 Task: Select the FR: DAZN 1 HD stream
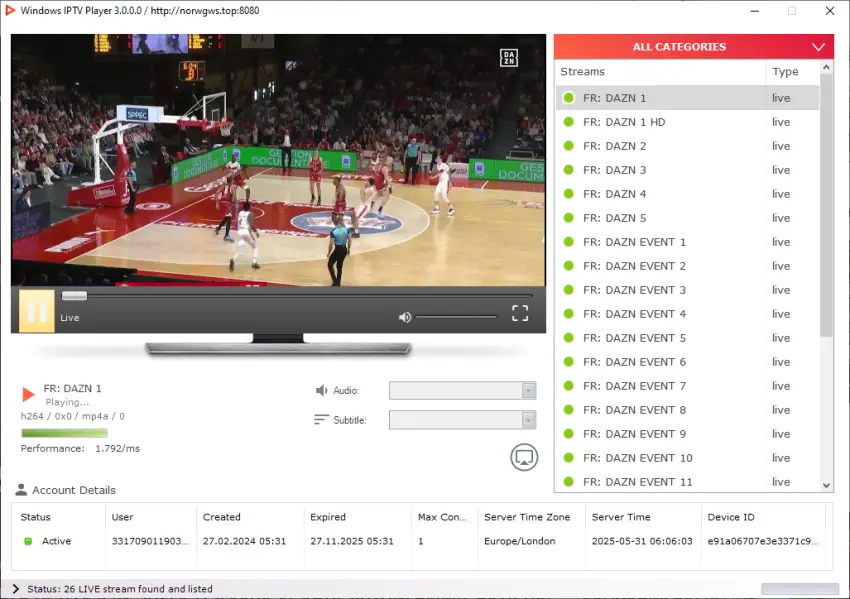tap(687, 122)
